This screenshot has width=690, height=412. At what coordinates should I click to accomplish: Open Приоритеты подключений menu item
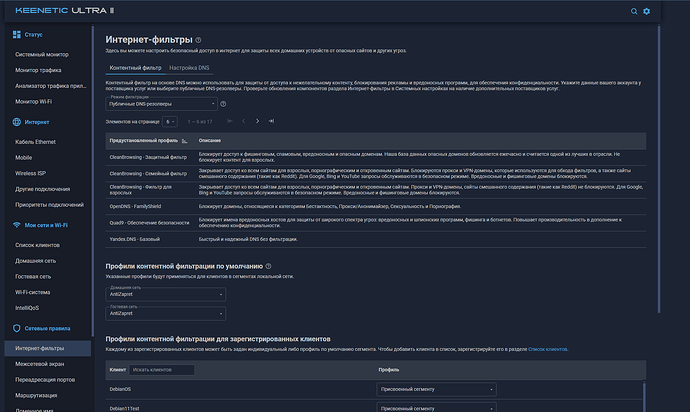click(49, 205)
